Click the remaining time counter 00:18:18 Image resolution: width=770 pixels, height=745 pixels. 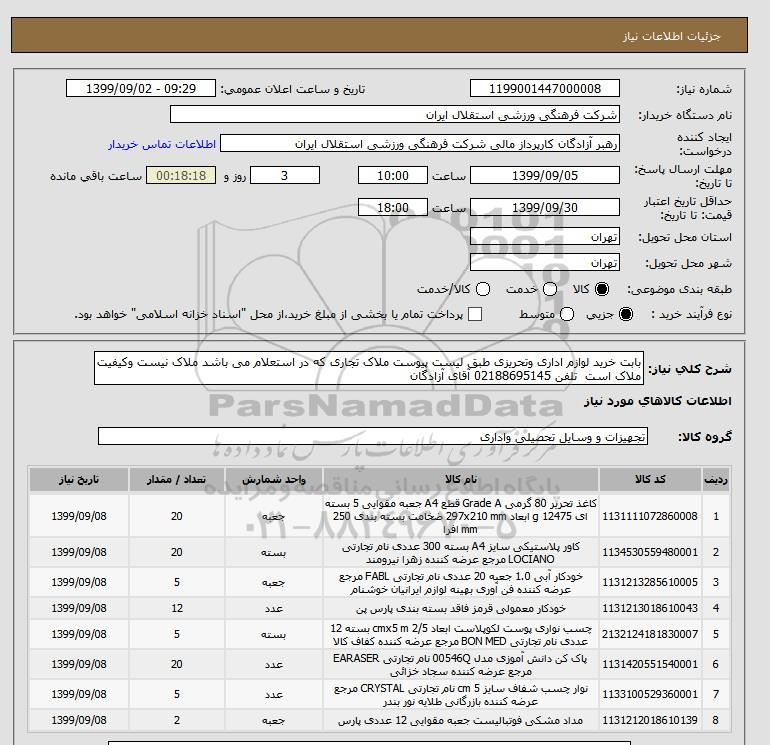(x=181, y=175)
